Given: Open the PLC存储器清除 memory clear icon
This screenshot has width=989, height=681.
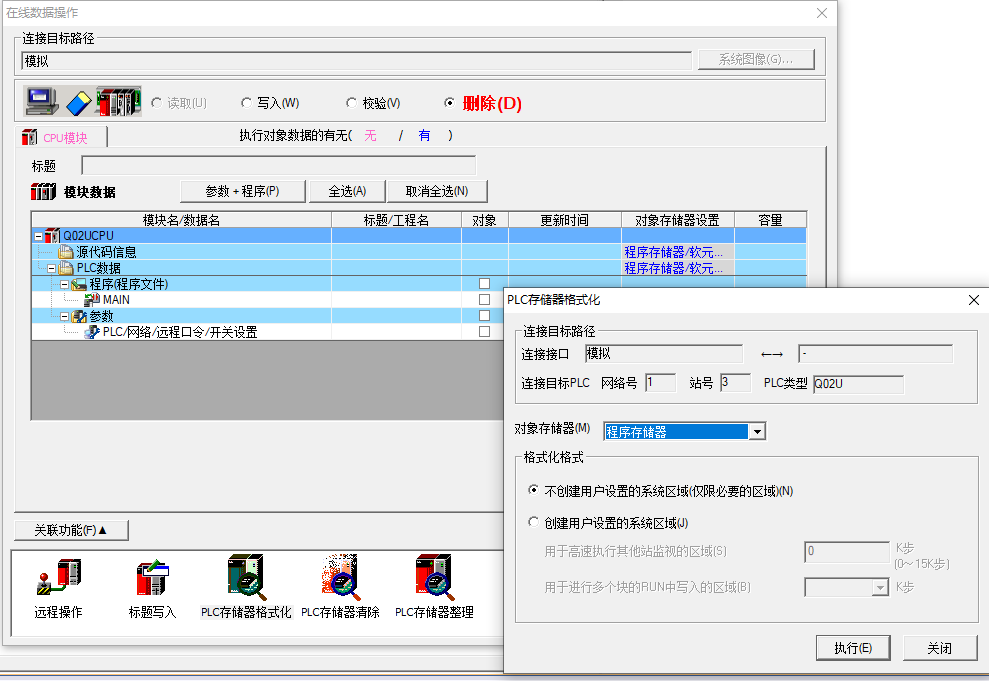Looking at the screenshot, I should pyautogui.click(x=340, y=579).
